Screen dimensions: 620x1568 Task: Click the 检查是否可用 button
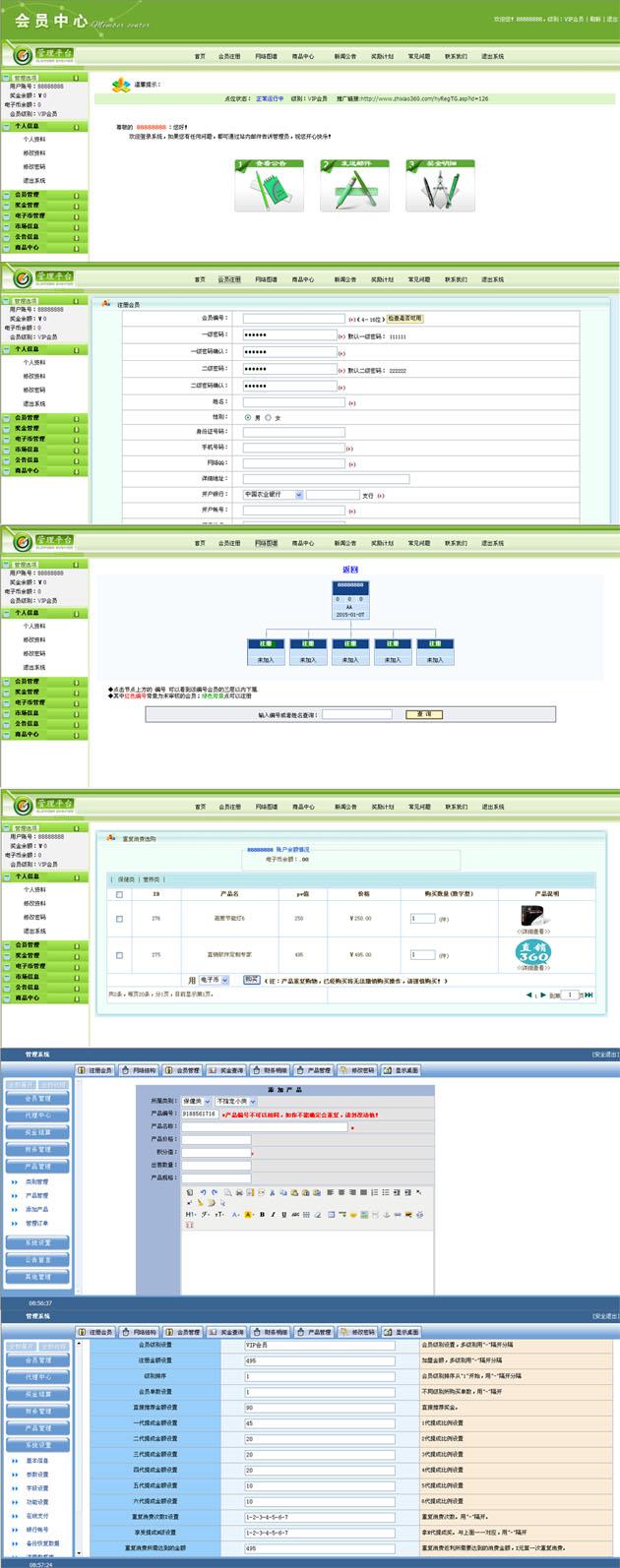[403, 319]
